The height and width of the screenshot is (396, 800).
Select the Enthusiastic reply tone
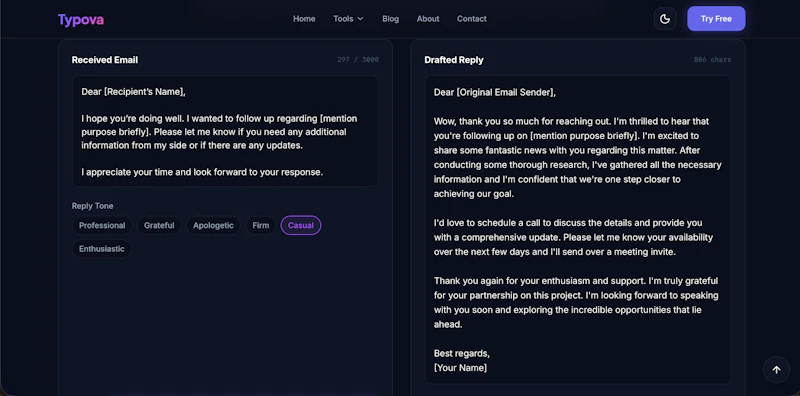coord(102,249)
